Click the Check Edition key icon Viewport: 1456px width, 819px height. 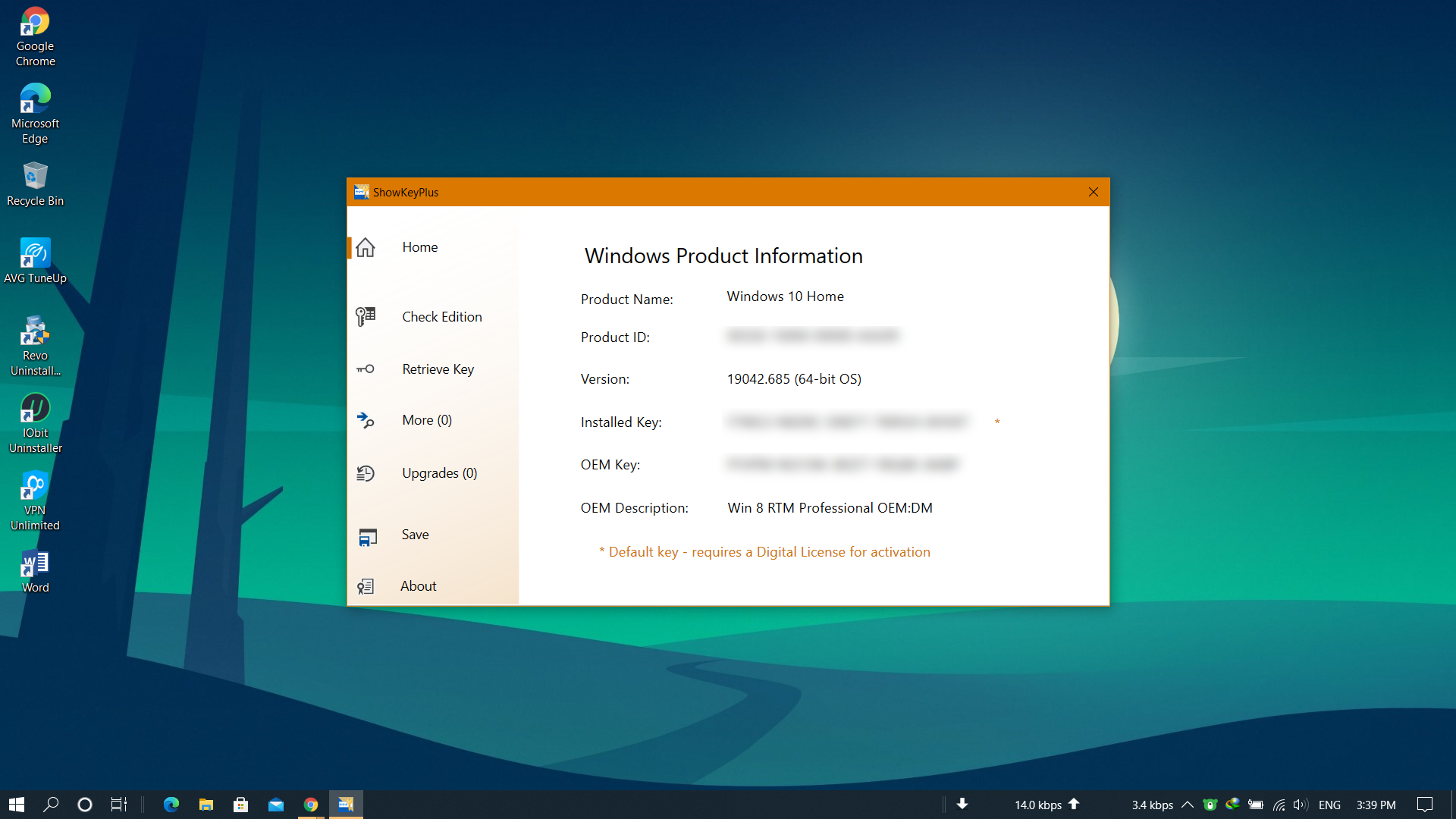point(366,316)
